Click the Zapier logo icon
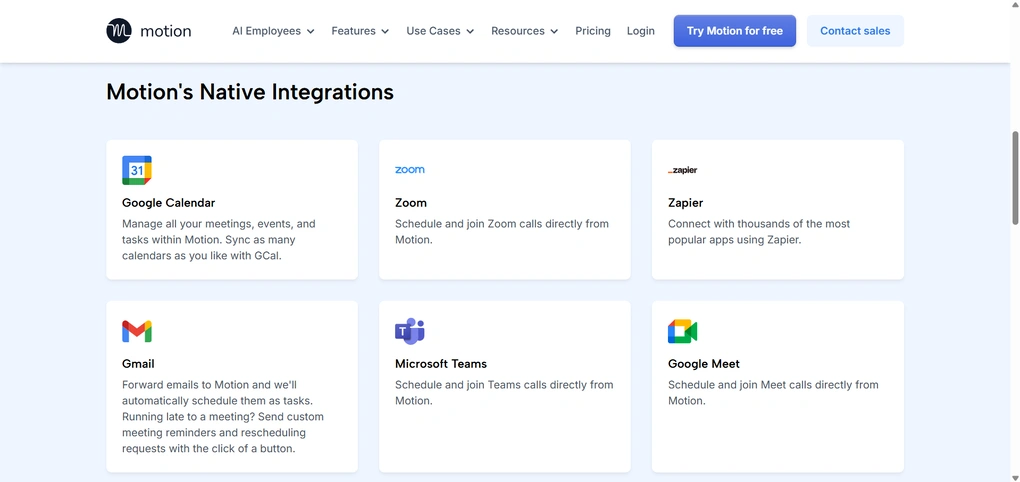The image size is (1020, 482). pyautogui.click(x=682, y=170)
